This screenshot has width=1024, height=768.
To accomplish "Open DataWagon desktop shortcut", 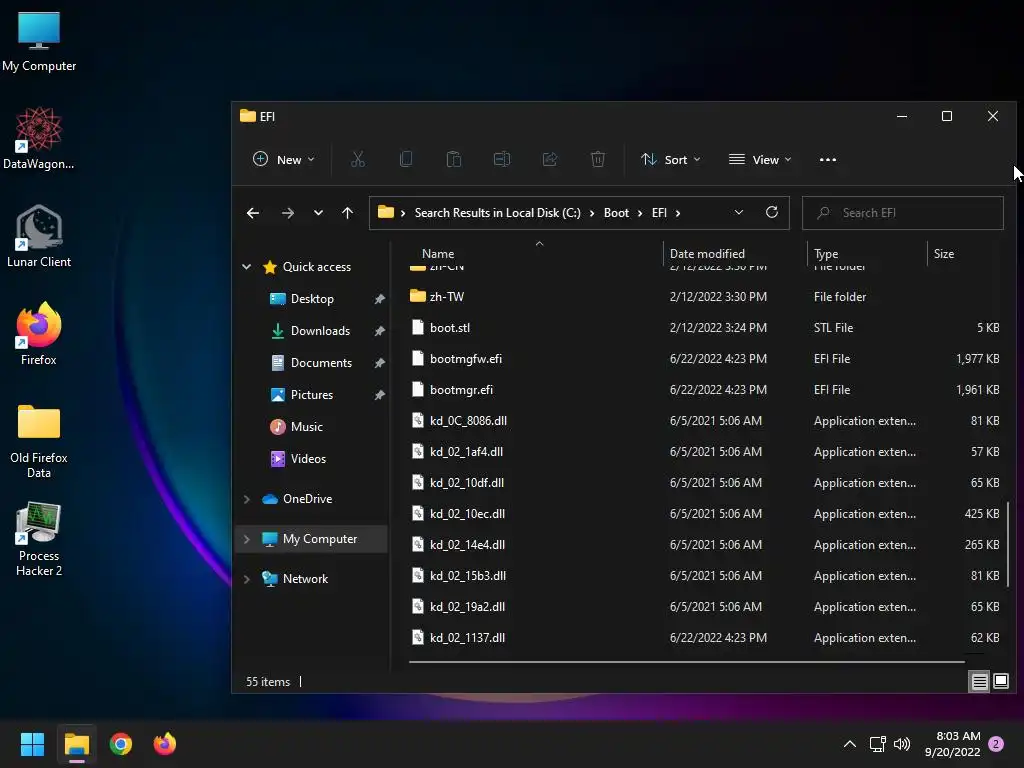I will tap(39, 138).
